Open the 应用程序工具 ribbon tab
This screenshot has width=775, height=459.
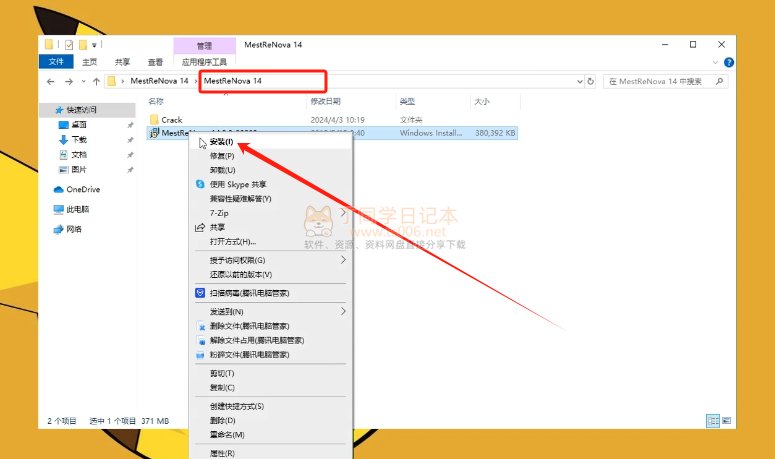tap(204, 62)
